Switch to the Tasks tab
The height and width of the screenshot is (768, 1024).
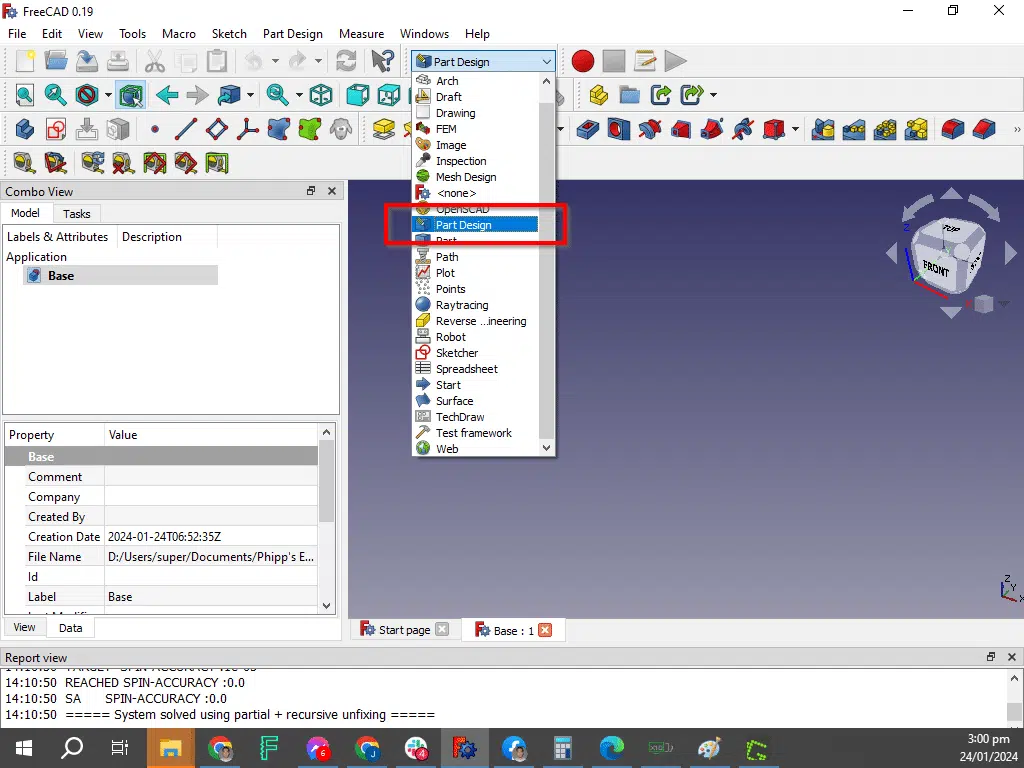pos(76,214)
